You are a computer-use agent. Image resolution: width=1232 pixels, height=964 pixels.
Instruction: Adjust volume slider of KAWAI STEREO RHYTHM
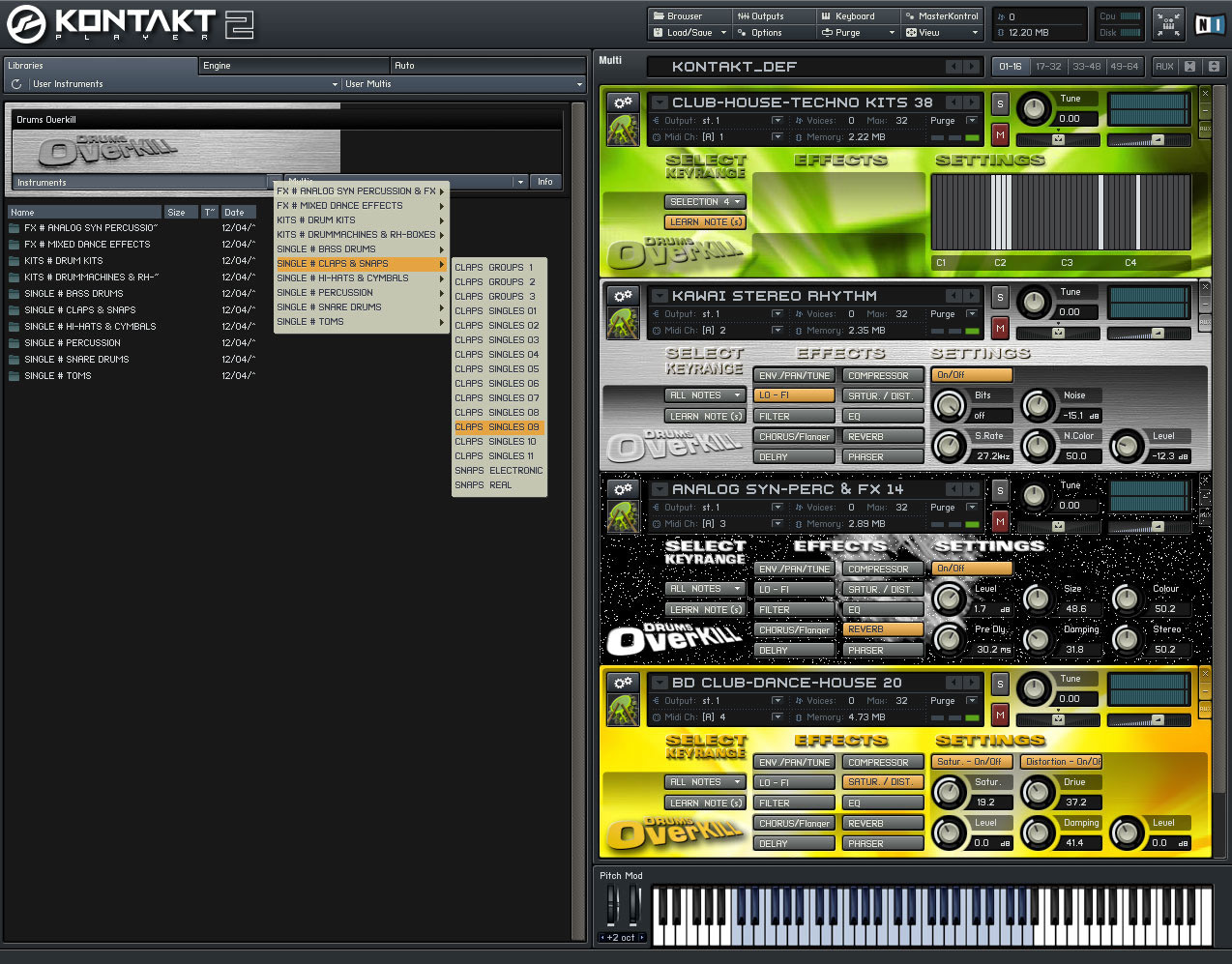(x=1149, y=334)
